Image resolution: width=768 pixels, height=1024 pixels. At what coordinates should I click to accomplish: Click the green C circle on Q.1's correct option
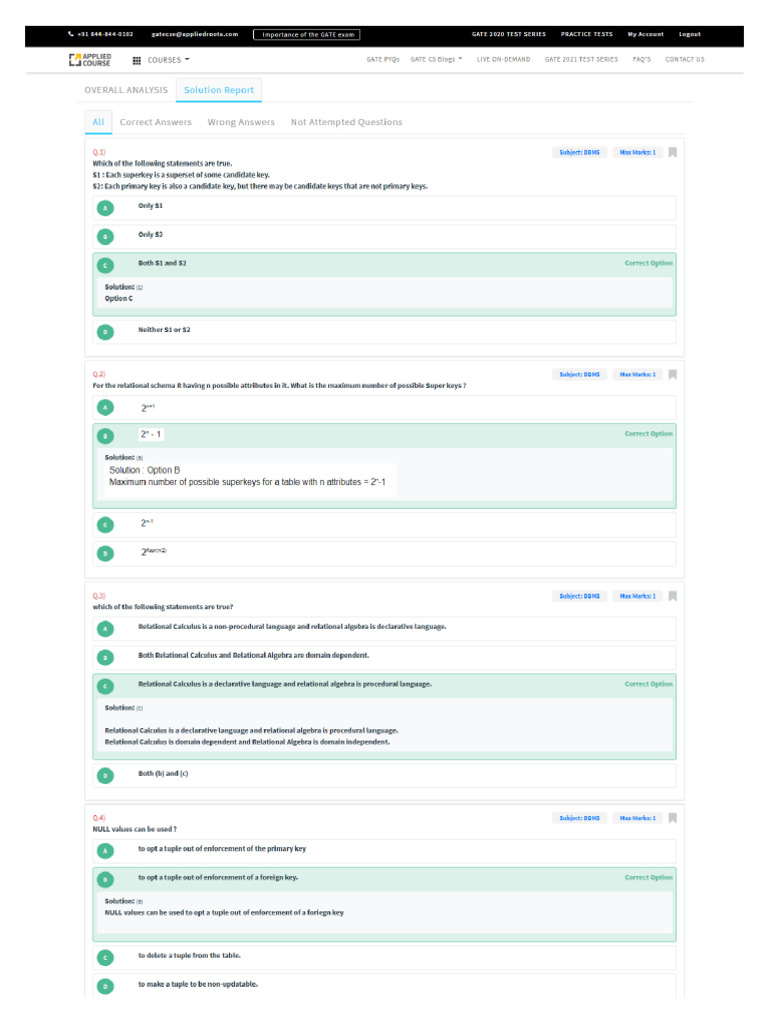[x=105, y=265]
